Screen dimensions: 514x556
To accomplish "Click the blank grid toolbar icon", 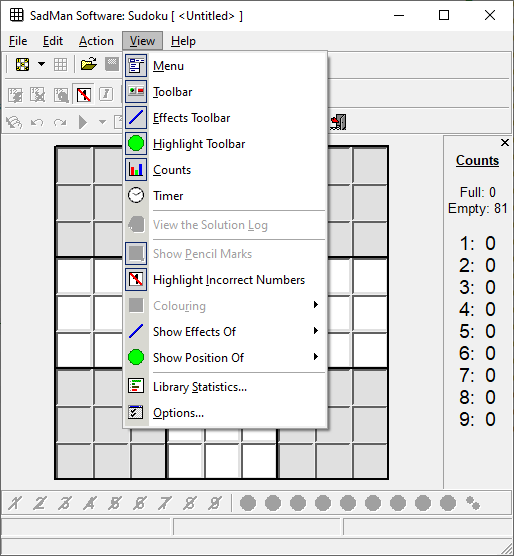I will click(x=60, y=65).
